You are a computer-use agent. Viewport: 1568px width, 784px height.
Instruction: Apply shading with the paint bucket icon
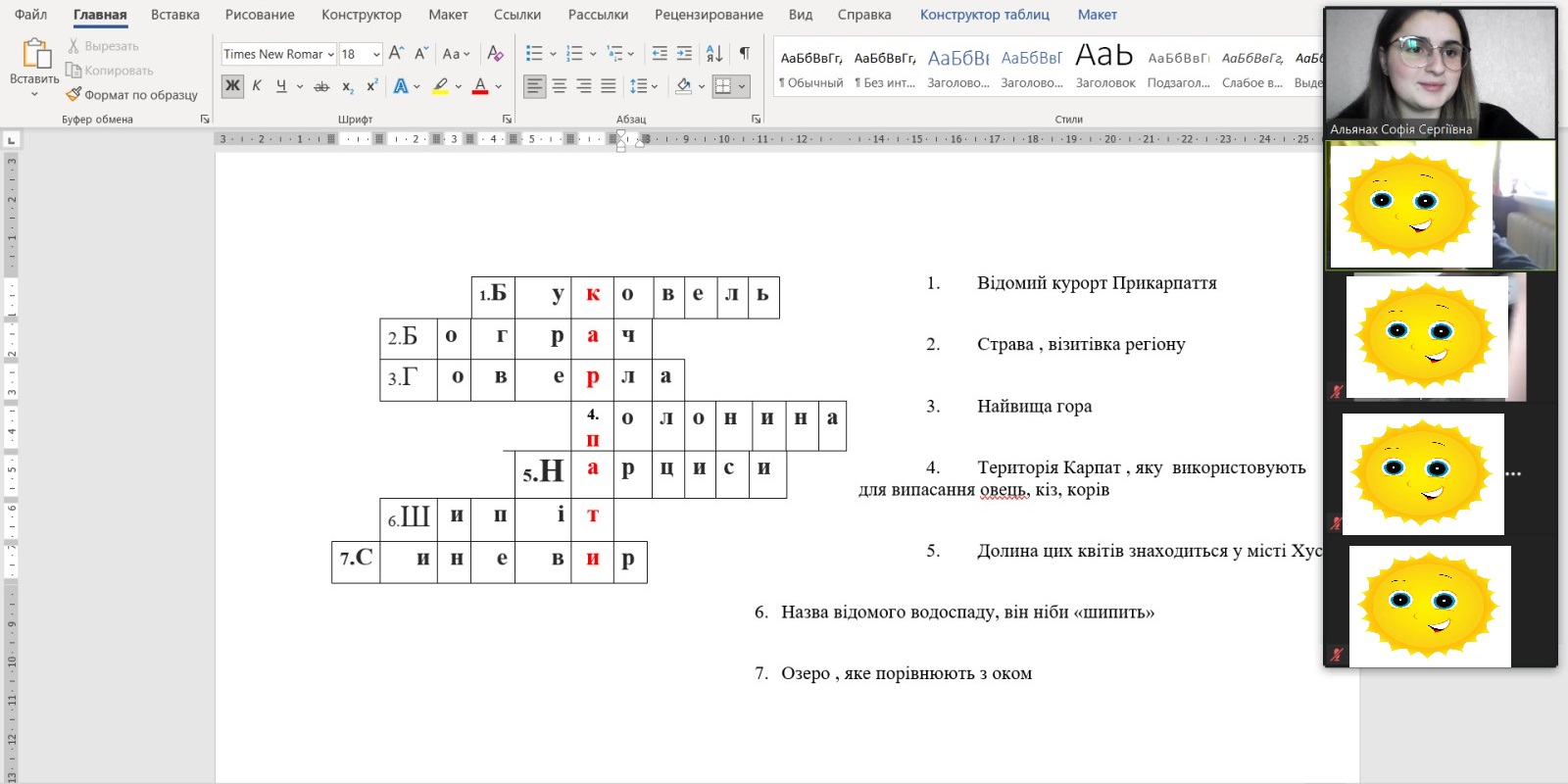pyautogui.click(x=684, y=86)
